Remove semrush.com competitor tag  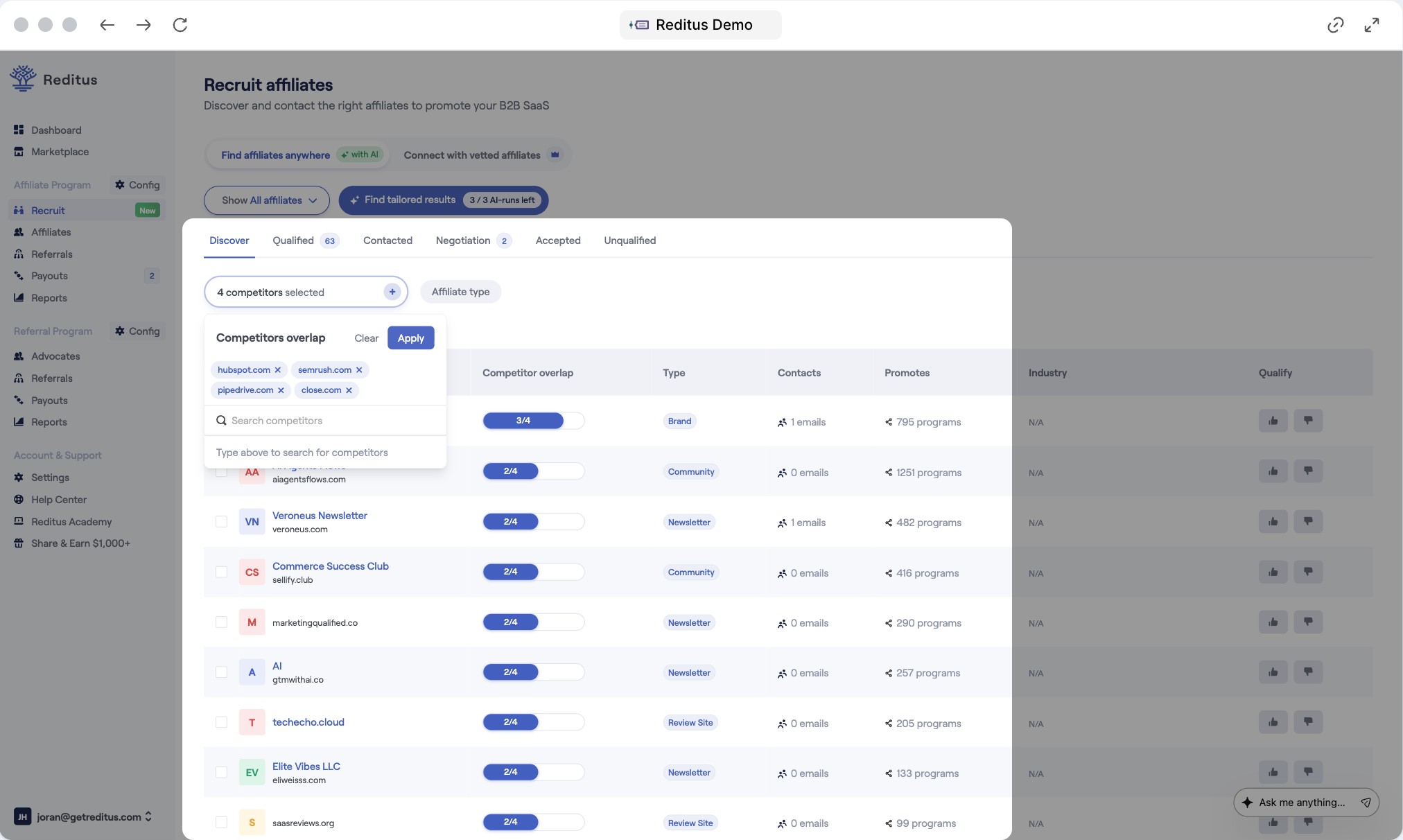pos(359,370)
